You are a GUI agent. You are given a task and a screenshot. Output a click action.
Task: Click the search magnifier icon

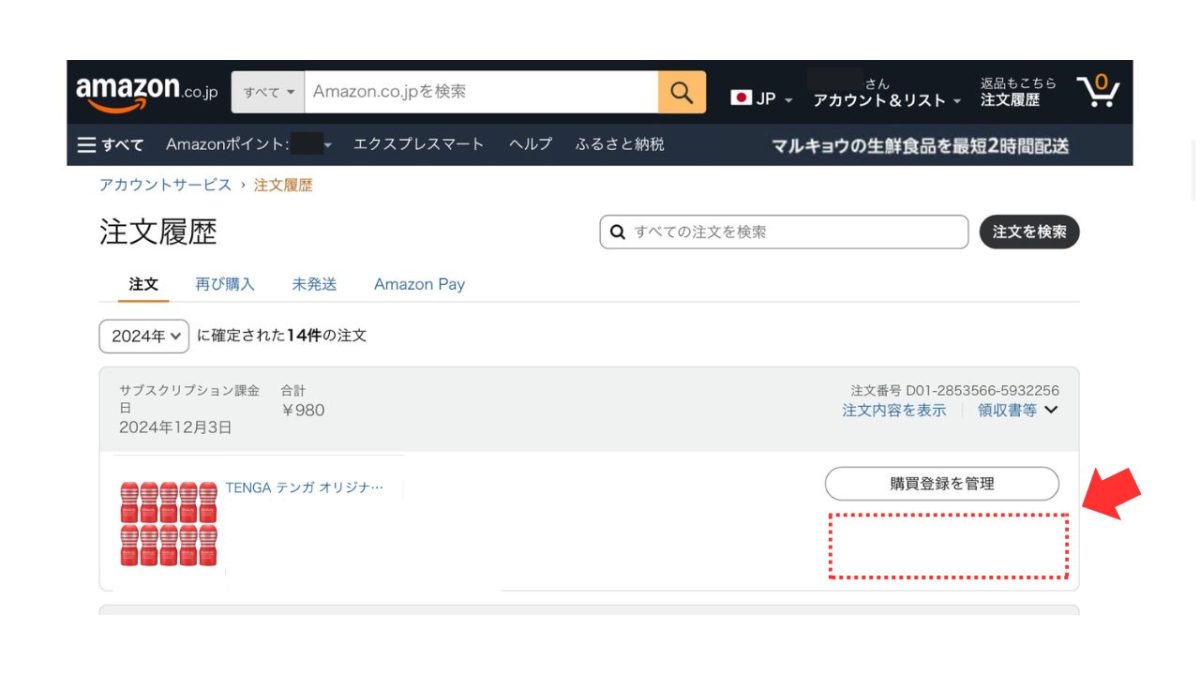point(681,91)
